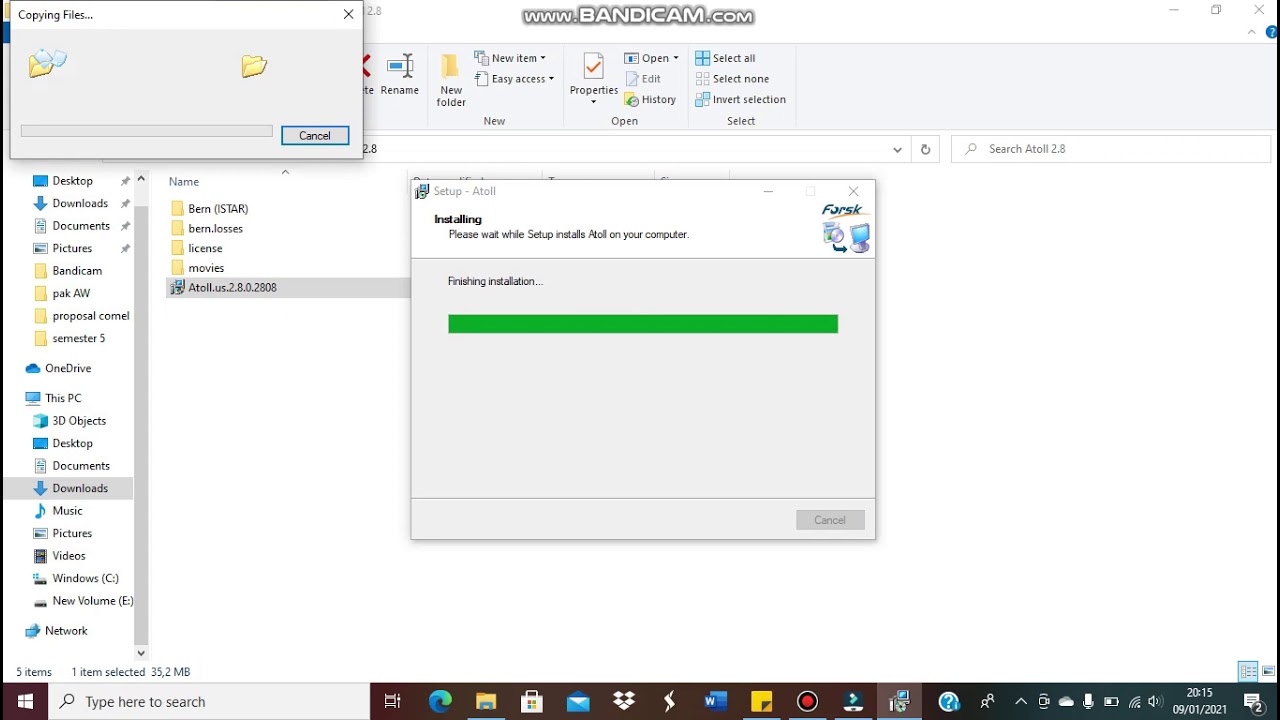Viewport: 1280px width, 720px height.
Task: Open Windows (C:) drive in the sidebar
Action: [x=85, y=578]
